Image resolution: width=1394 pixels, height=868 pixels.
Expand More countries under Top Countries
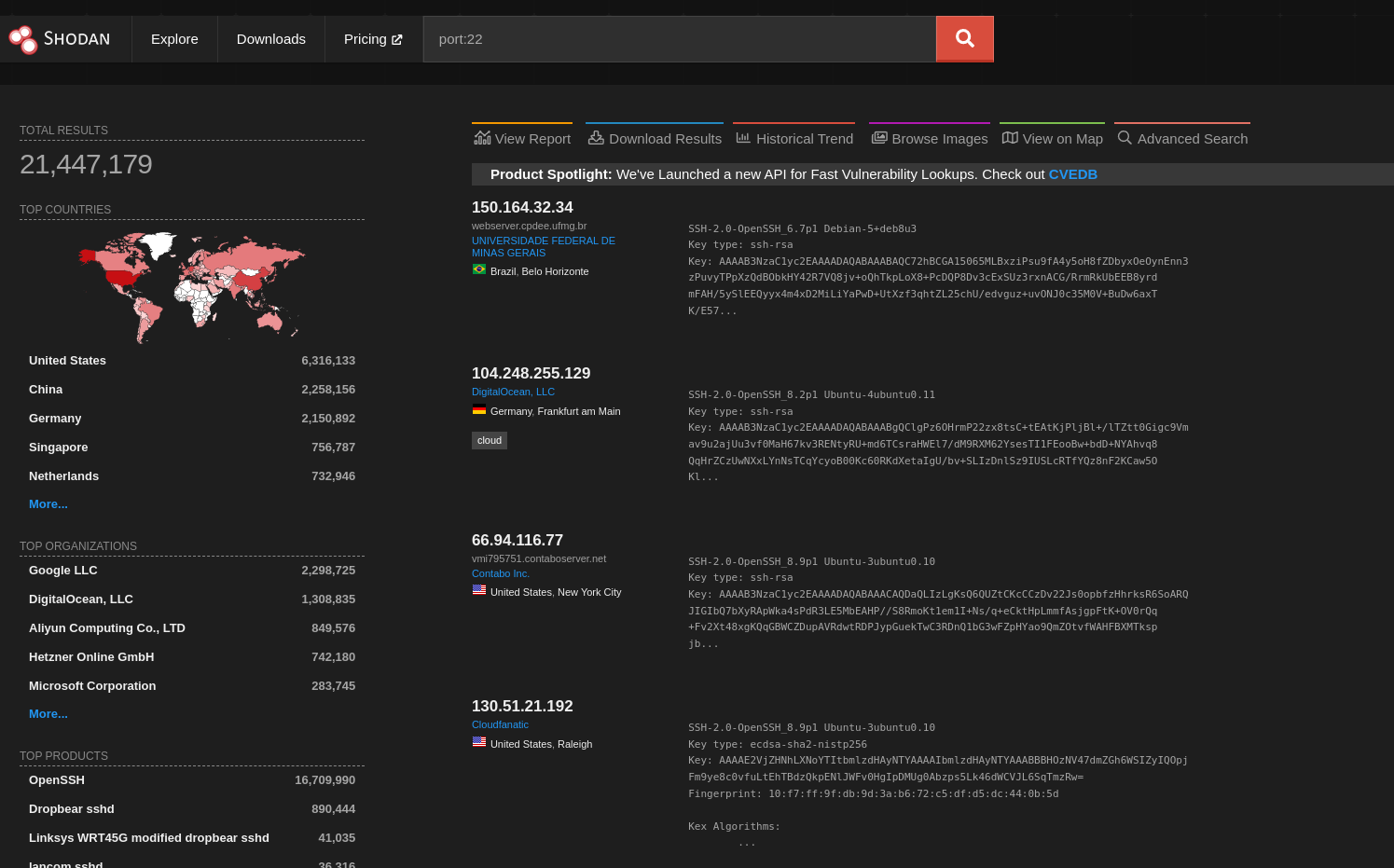[x=48, y=503]
